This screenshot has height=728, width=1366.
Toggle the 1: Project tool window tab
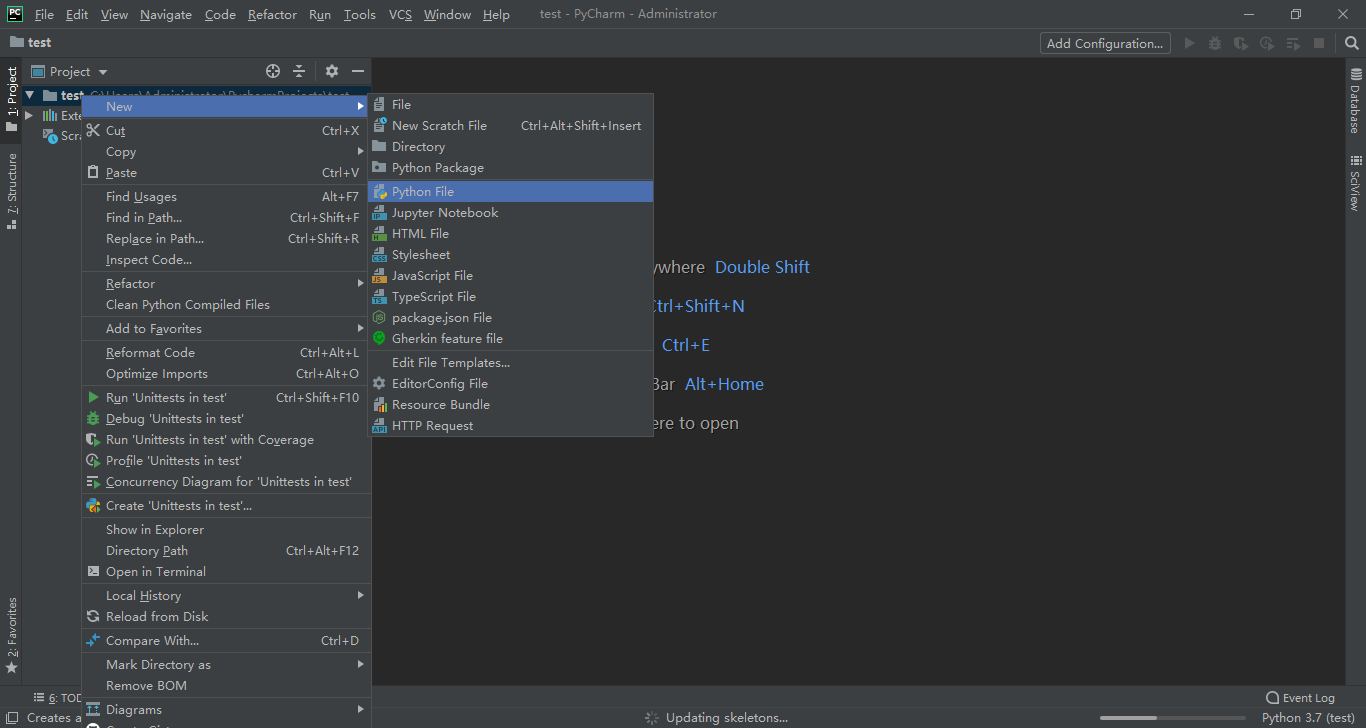click(11, 99)
